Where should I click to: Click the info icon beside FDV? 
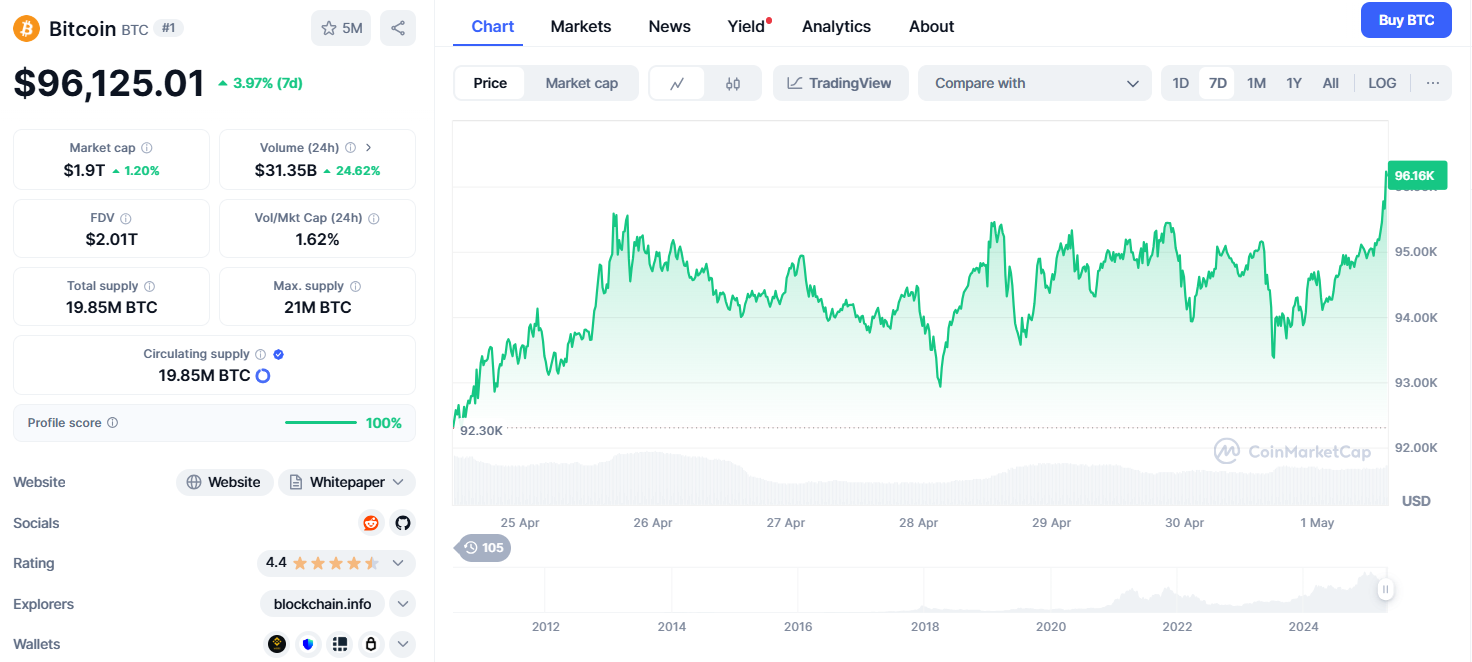pos(125,218)
